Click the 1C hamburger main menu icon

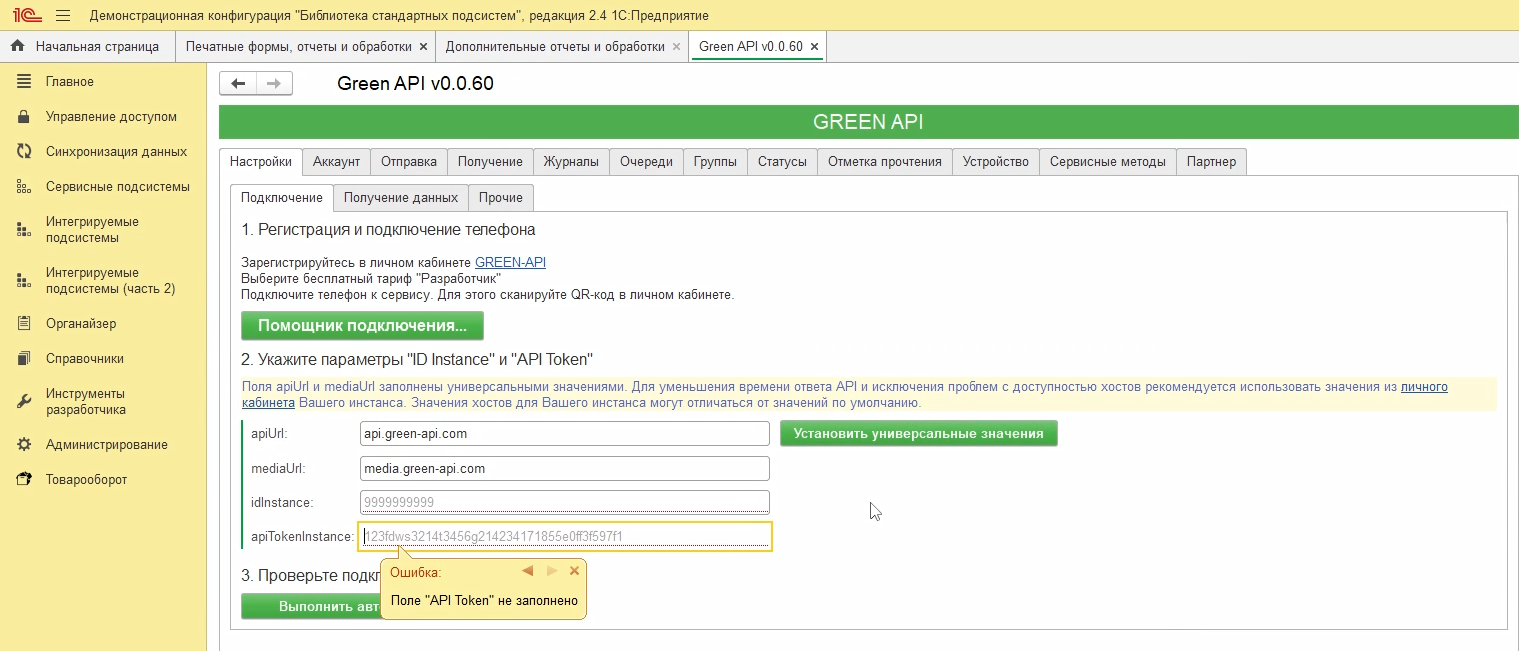pos(63,16)
